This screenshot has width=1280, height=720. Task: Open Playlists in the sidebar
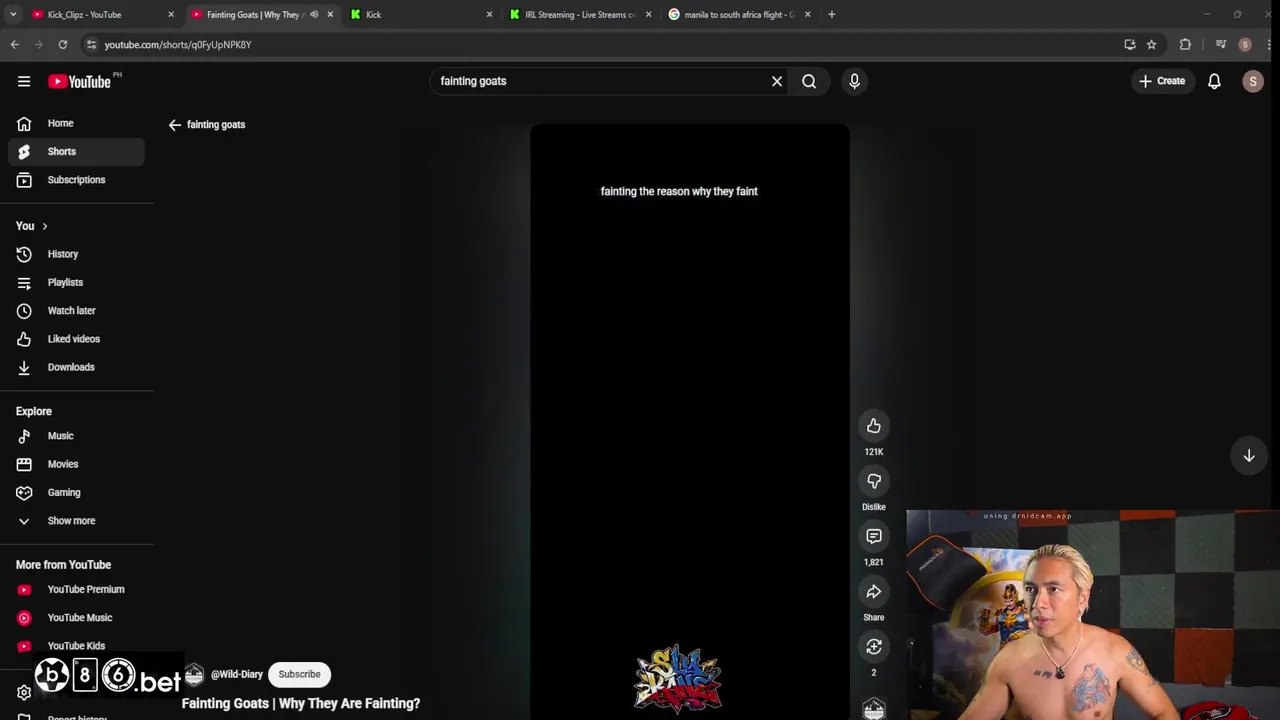[x=76, y=282]
